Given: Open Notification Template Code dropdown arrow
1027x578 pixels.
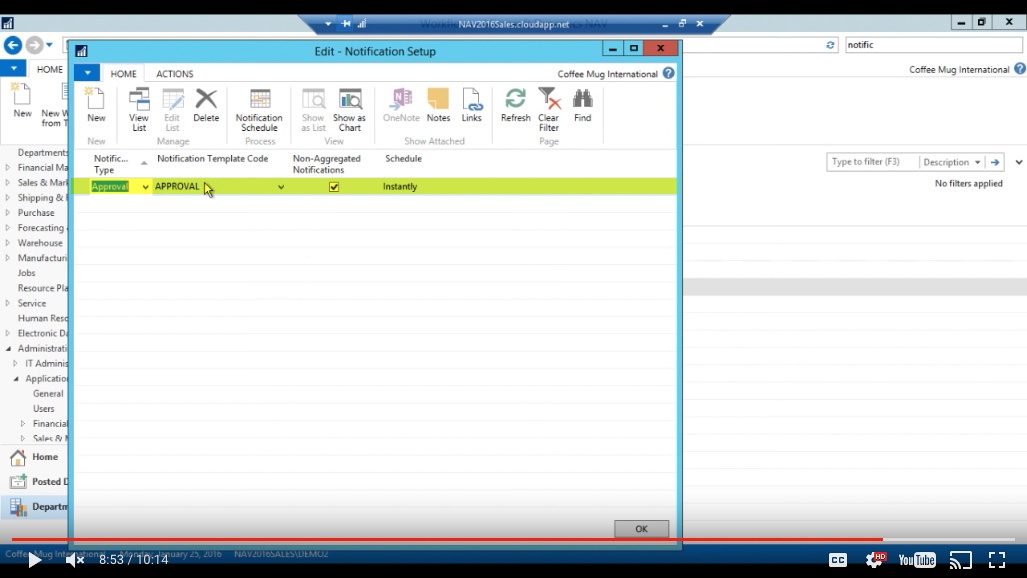Looking at the screenshot, I should [281, 187].
